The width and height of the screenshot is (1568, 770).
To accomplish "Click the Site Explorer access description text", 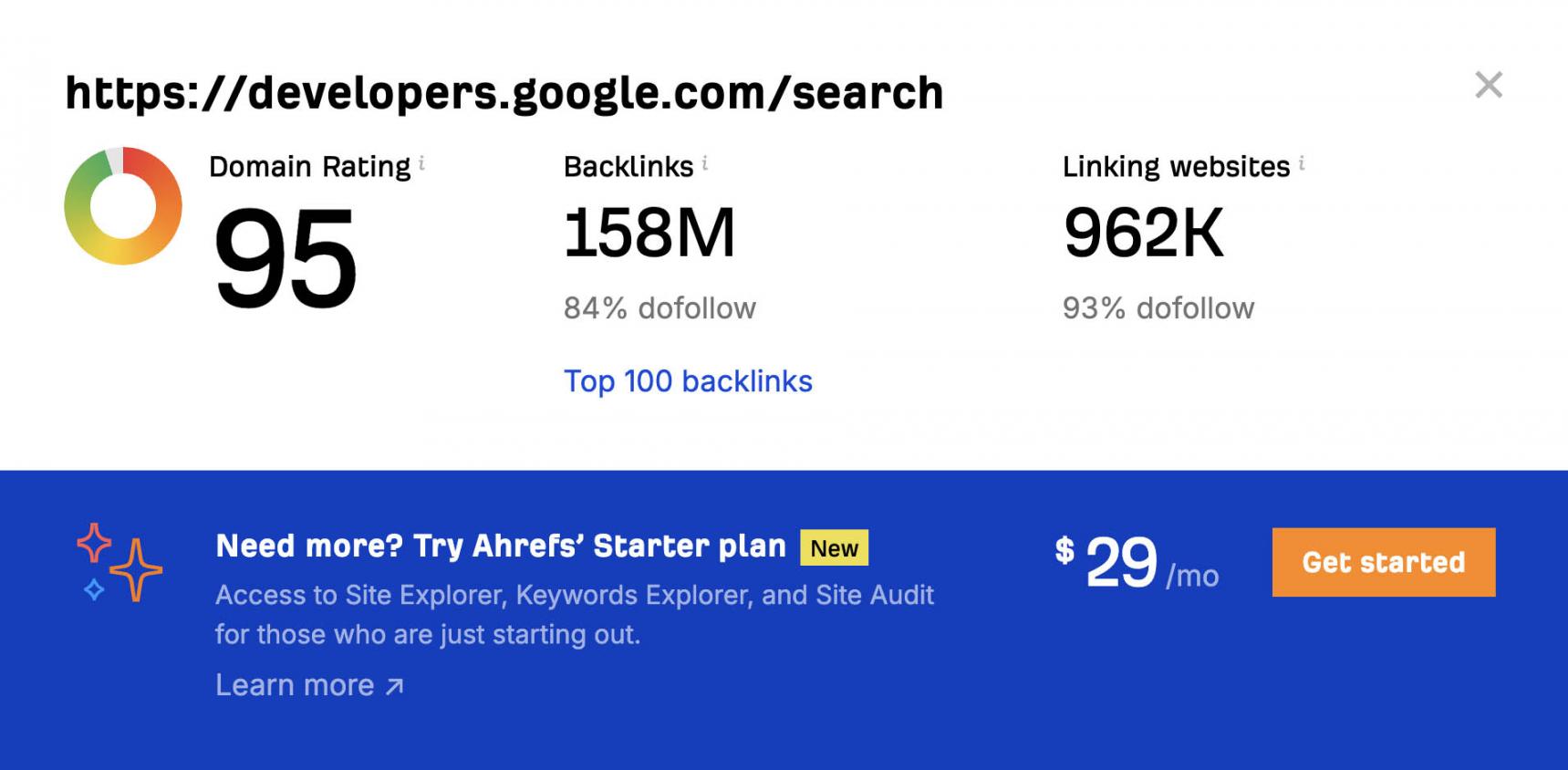I will (575, 614).
